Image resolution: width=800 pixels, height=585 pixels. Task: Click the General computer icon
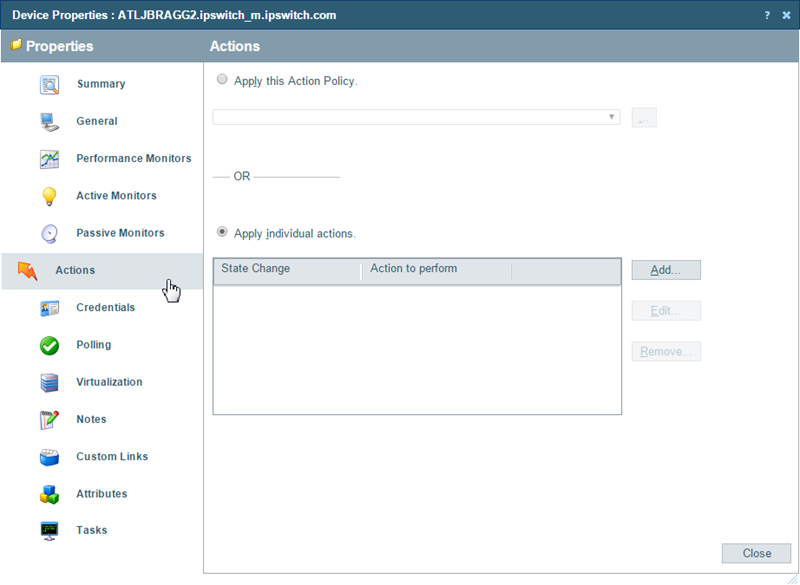[x=49, y=122]
